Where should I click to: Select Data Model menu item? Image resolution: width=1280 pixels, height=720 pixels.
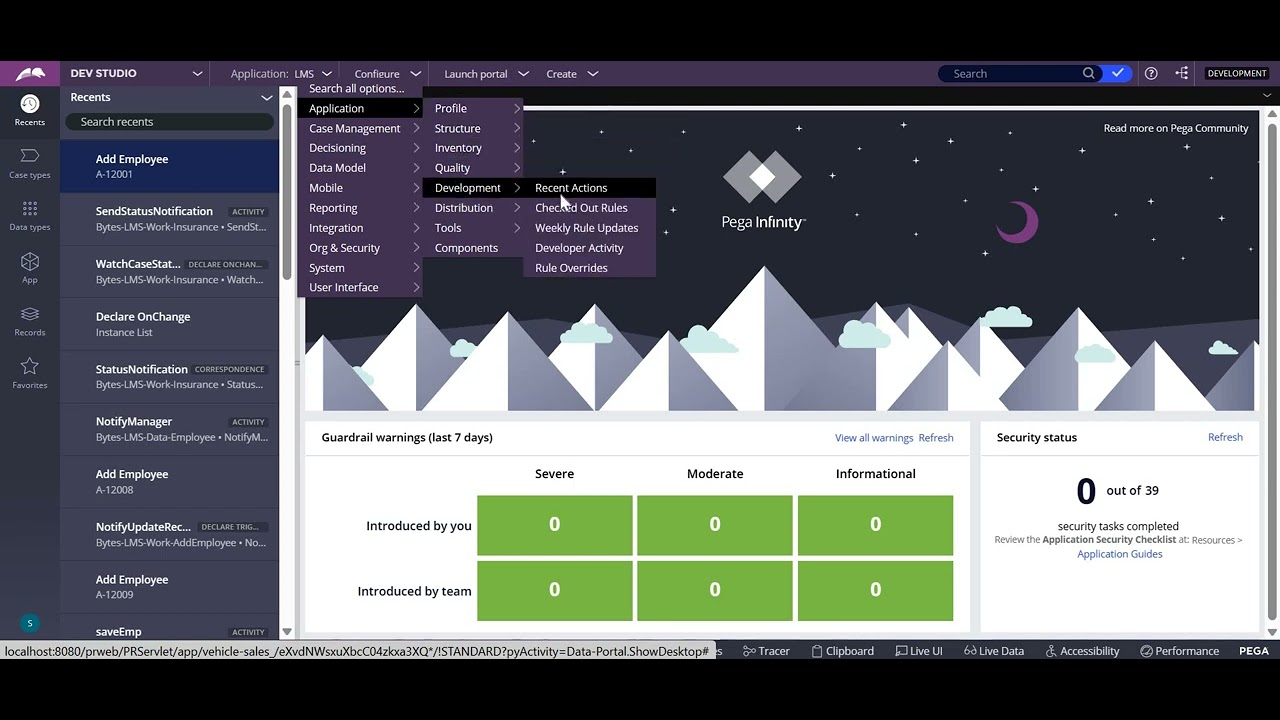pos(361,168)
